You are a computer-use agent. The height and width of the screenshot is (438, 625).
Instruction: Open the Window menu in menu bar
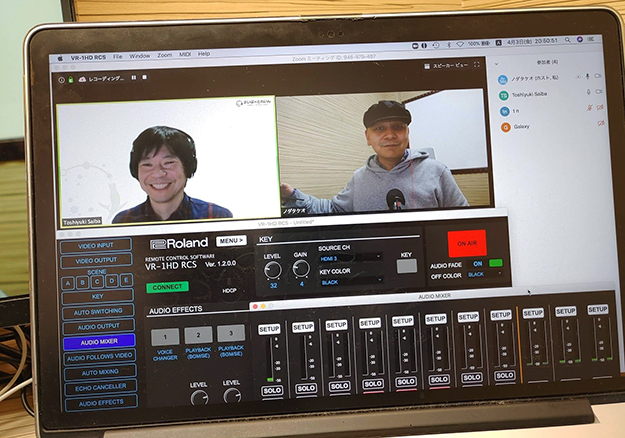[139, 55]
